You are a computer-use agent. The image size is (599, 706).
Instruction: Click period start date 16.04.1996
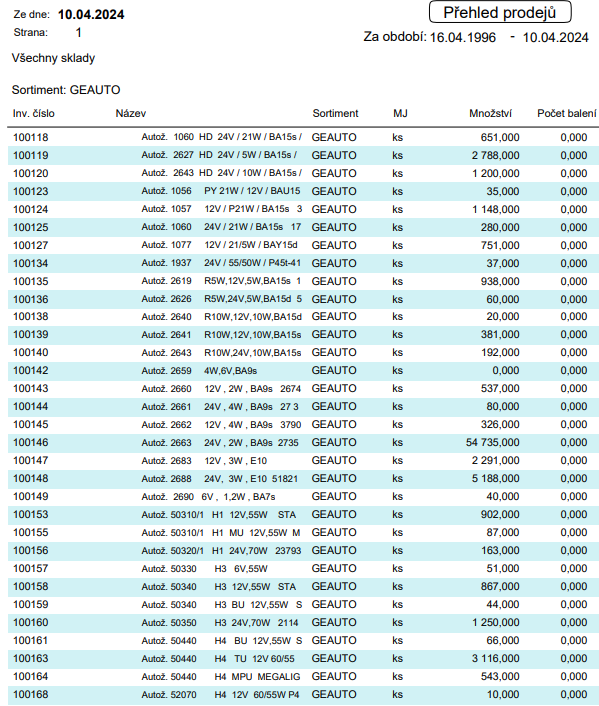[x=463, y=37]
